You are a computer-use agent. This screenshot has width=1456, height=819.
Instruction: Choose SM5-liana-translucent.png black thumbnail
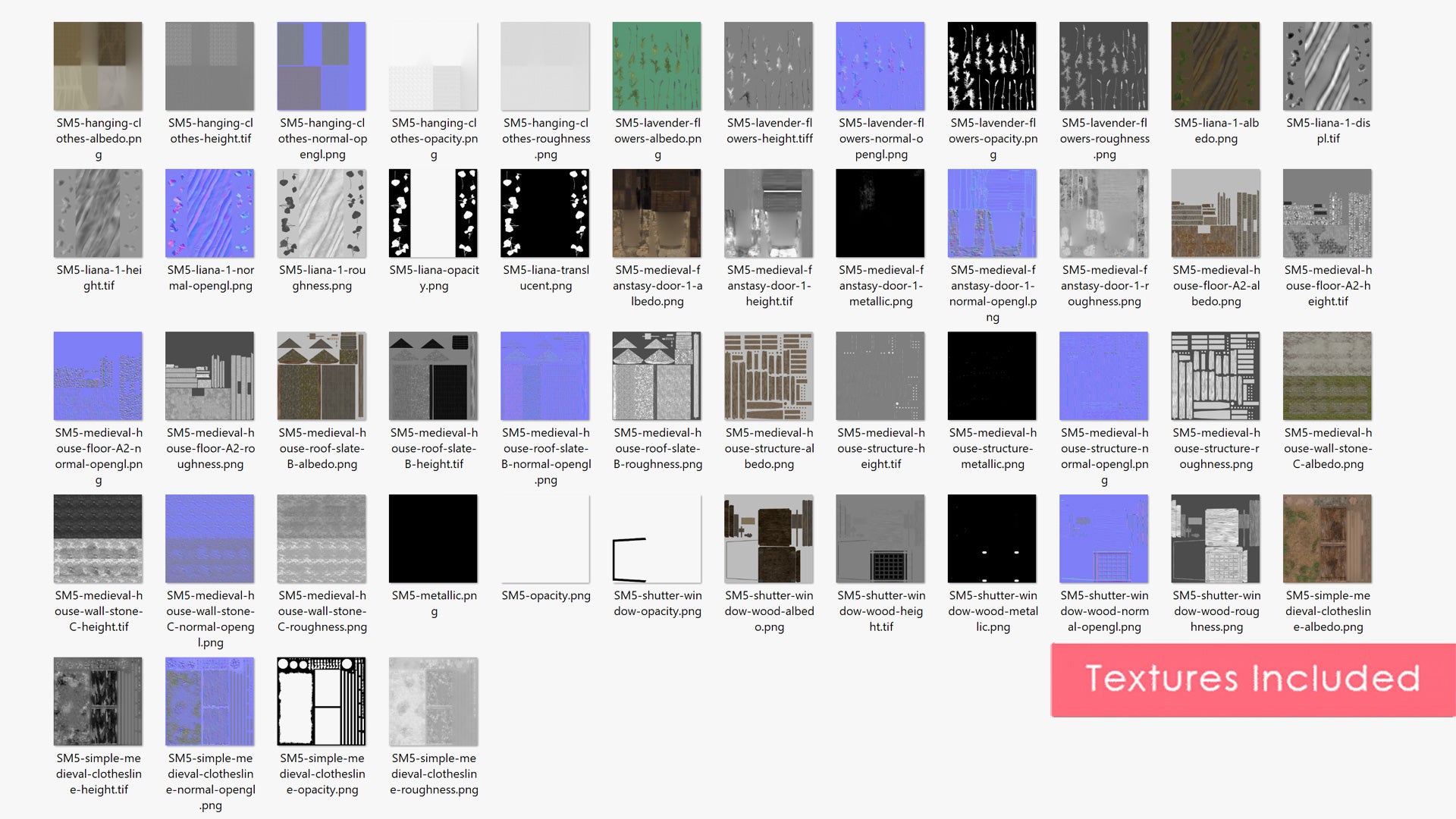[545, 213]
